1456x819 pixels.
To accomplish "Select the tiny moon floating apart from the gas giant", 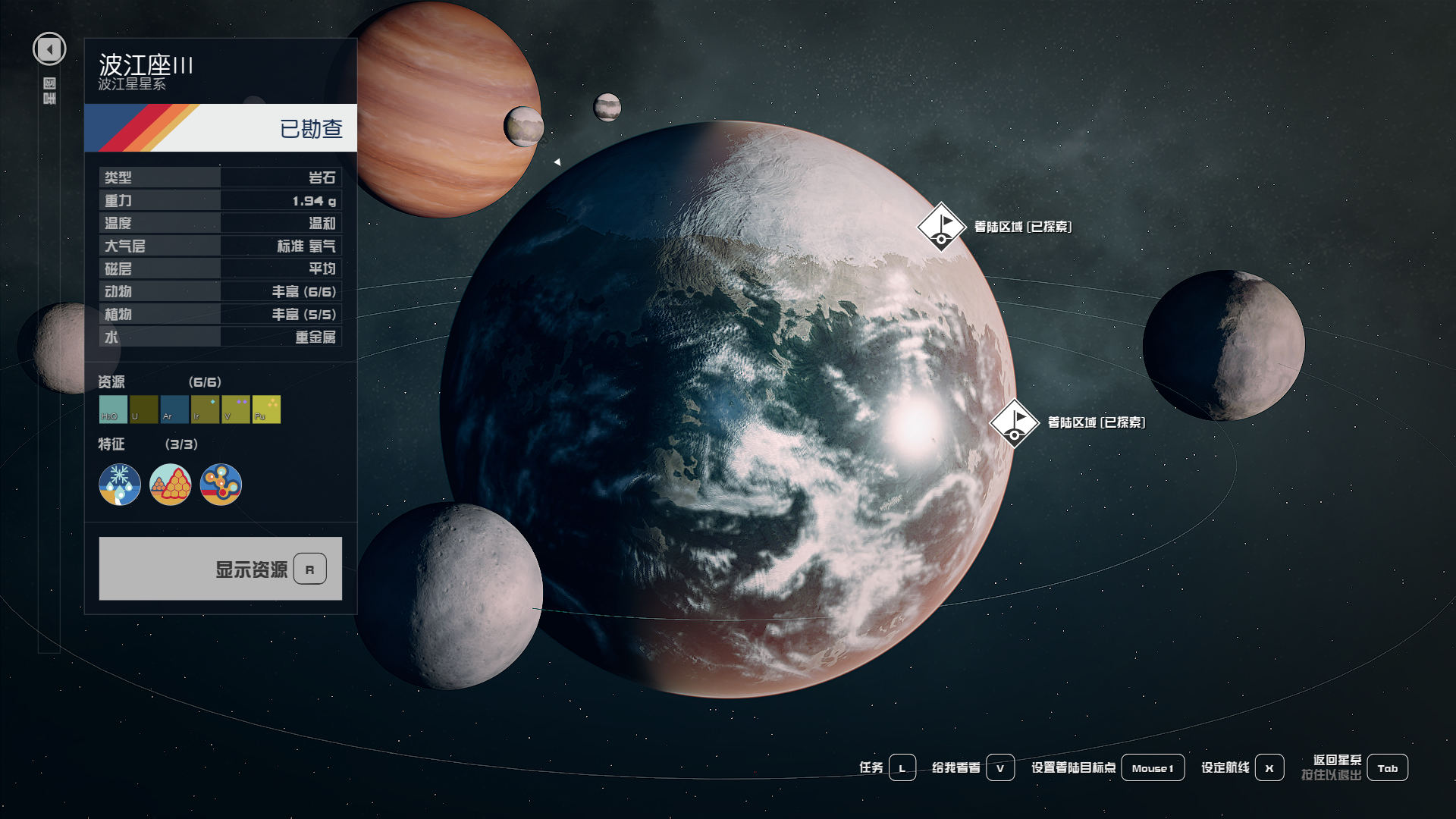I will point(607,108).
